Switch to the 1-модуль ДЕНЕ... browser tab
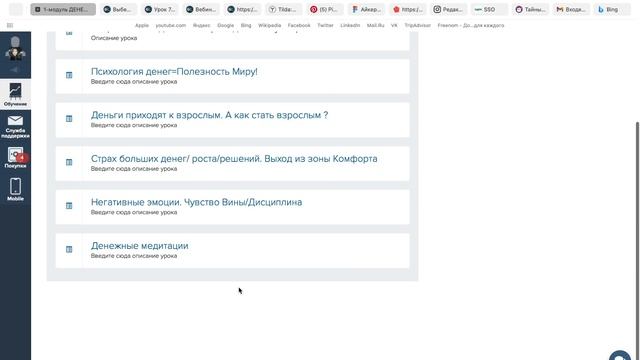The width and height of the screenshot is (640, 360). 63,9
